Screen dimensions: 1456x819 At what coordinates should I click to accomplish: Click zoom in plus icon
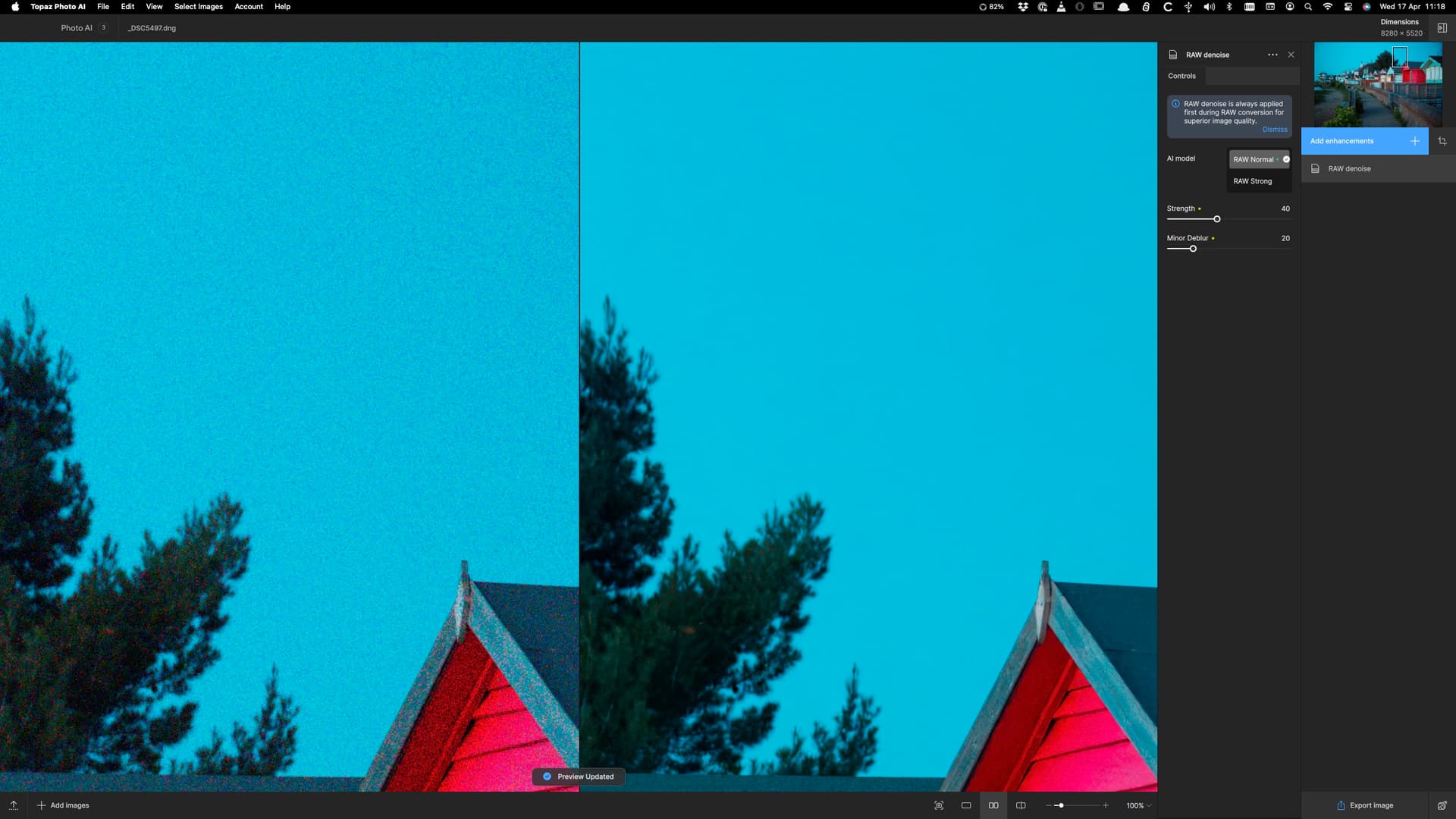tap(1106, 805)
